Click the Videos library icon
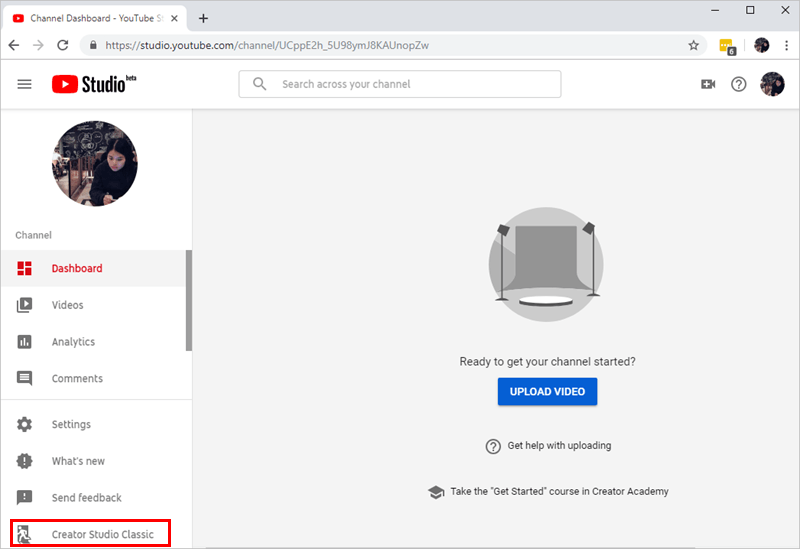Screen dimensions: 800x549 [24, 305]
